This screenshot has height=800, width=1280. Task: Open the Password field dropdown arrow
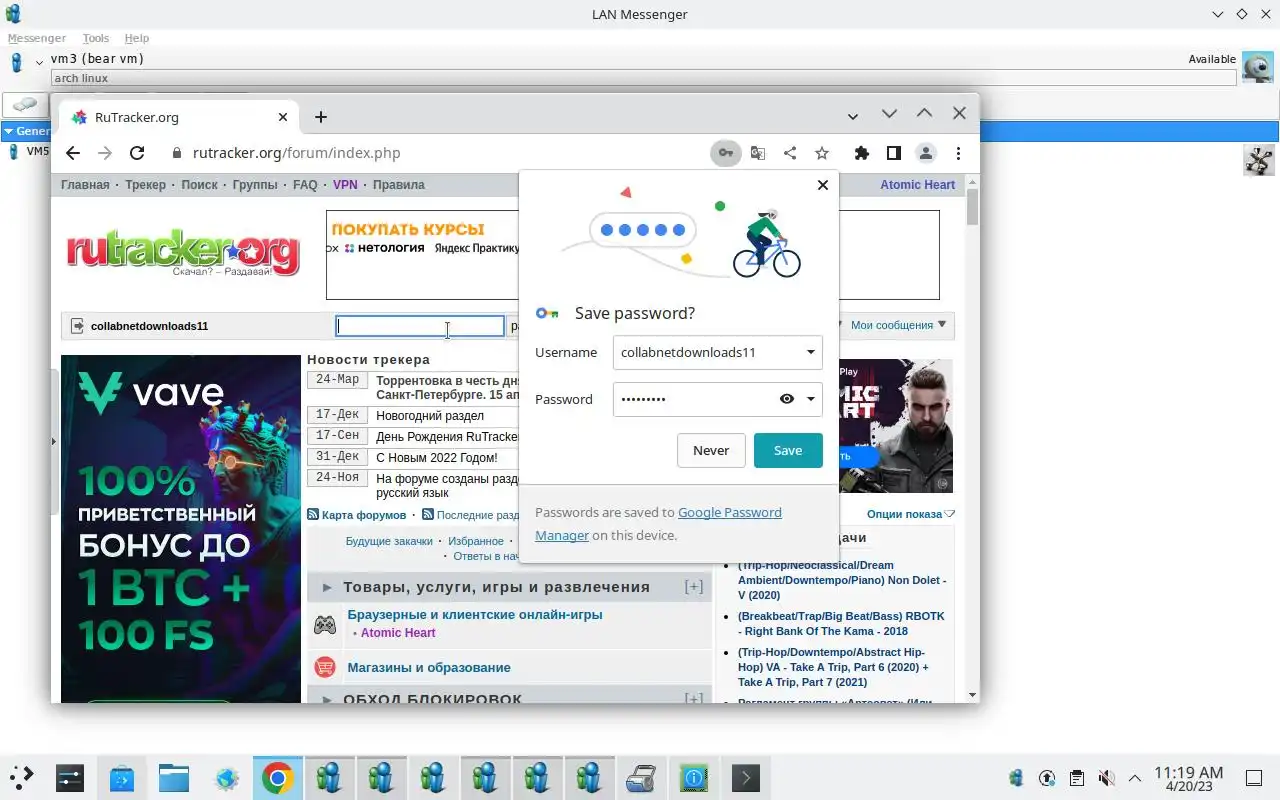810,399
